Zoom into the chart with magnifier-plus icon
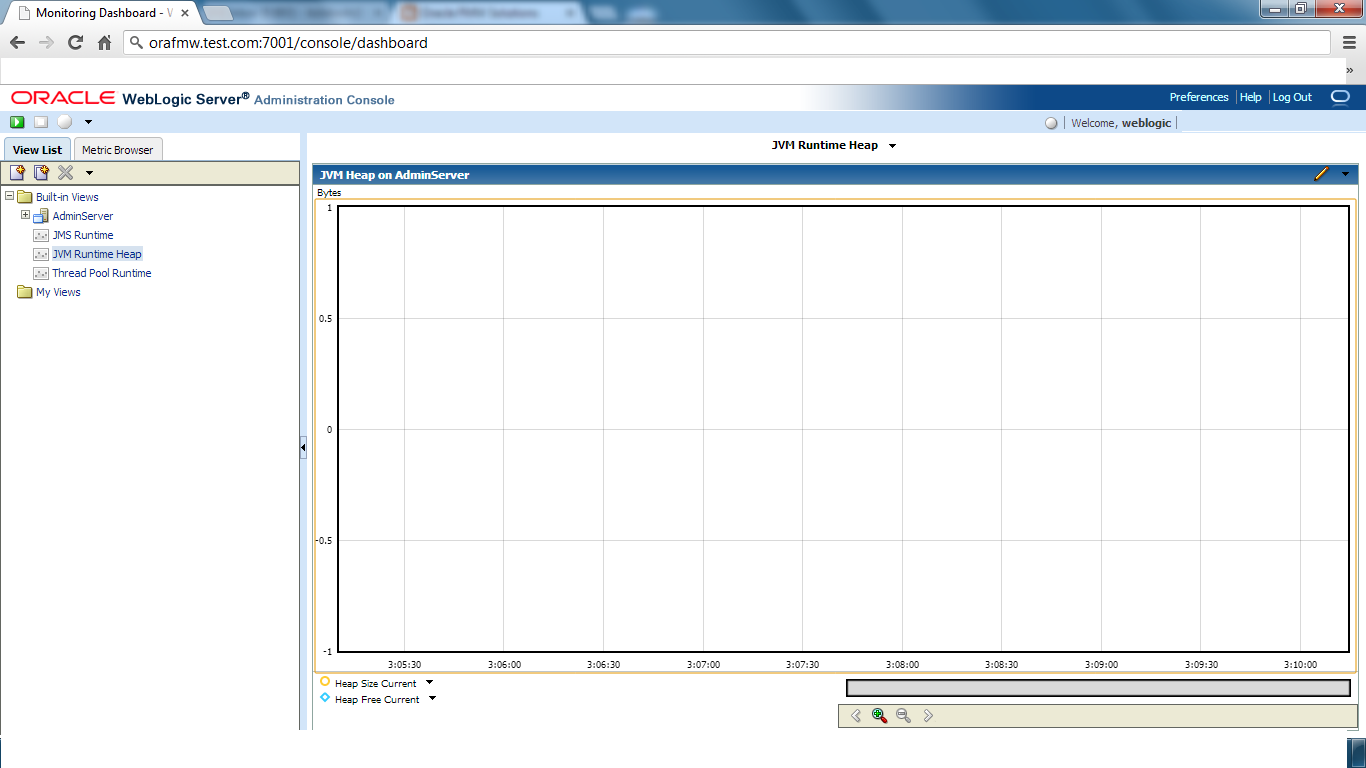Screen dimensions: 1366x768 [878, 715]
